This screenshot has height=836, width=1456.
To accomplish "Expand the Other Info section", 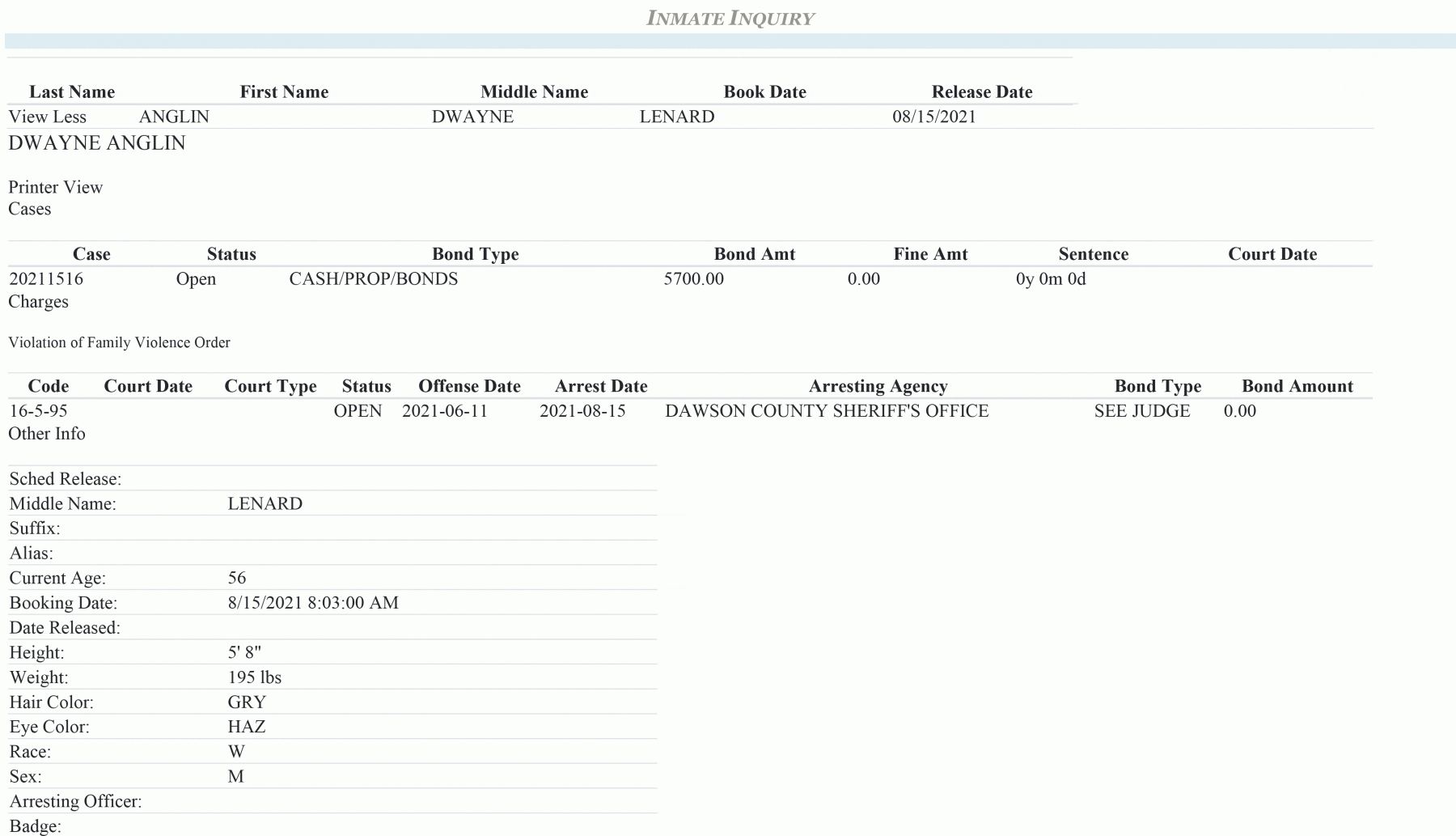I will 46,434.
